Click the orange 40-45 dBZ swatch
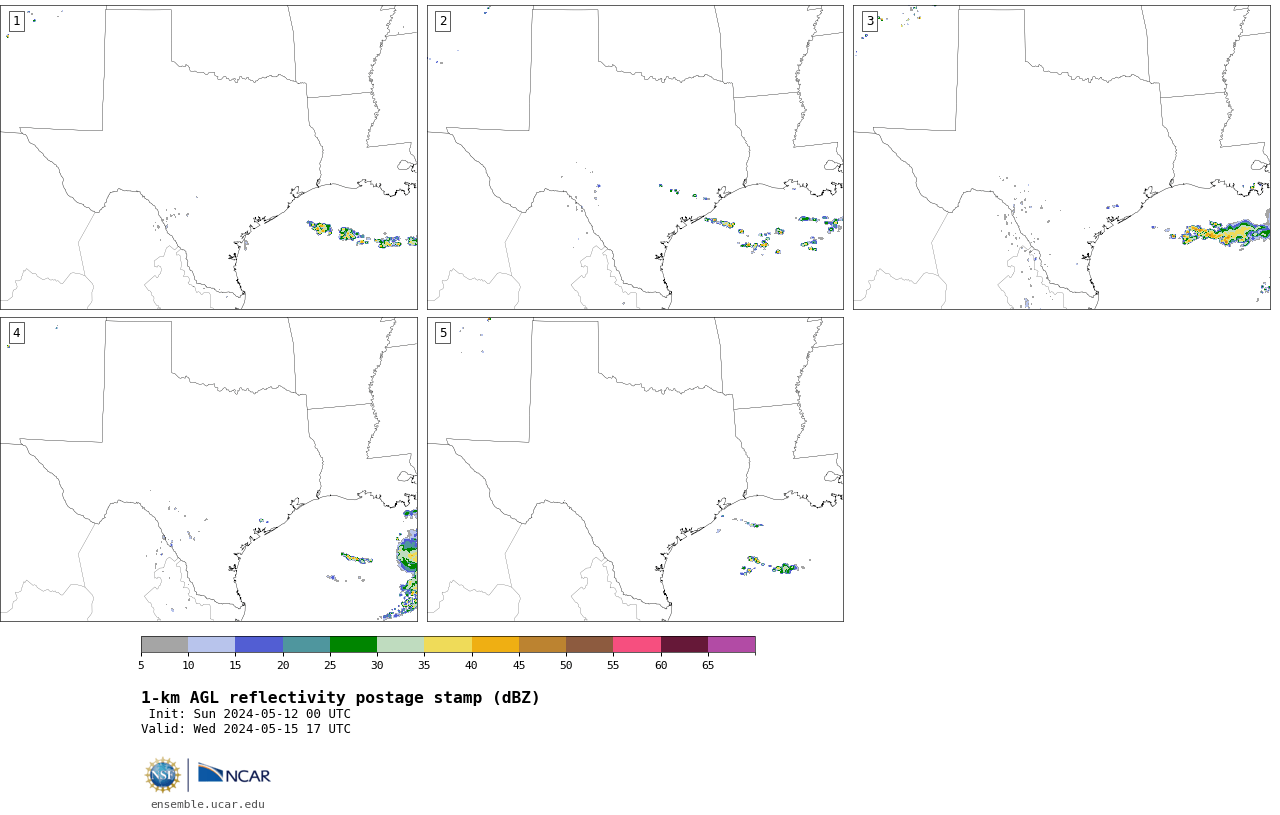 pos(495,644)
